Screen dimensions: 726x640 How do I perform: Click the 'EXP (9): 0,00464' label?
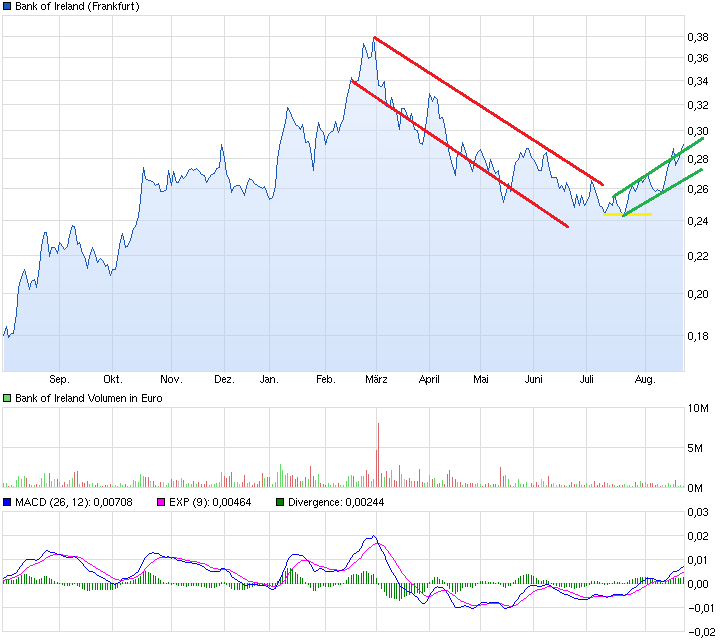210,502
